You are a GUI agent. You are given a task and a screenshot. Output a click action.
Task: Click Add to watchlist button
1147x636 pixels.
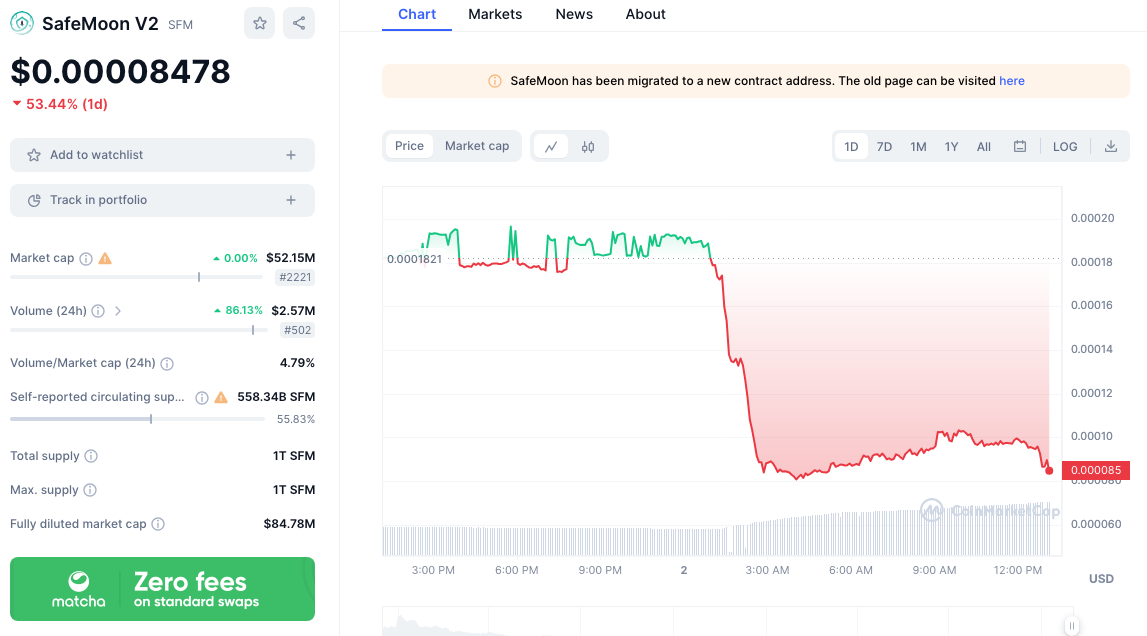point(162,155)
